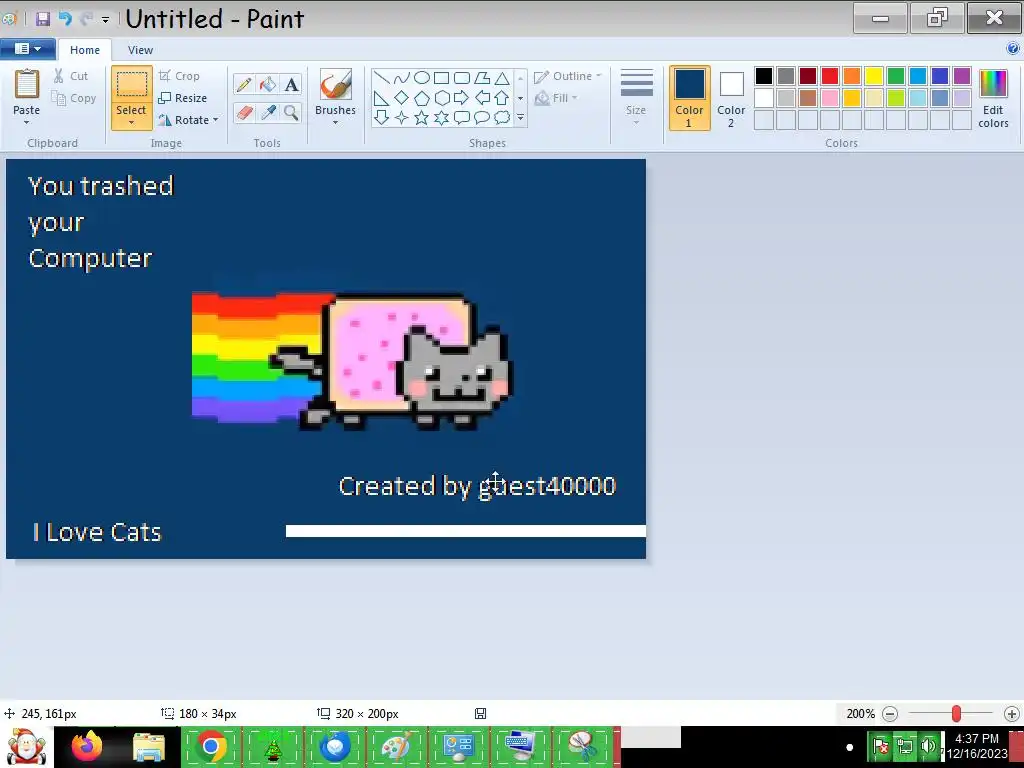Click the white bar on canvas

tap(466, 531)
